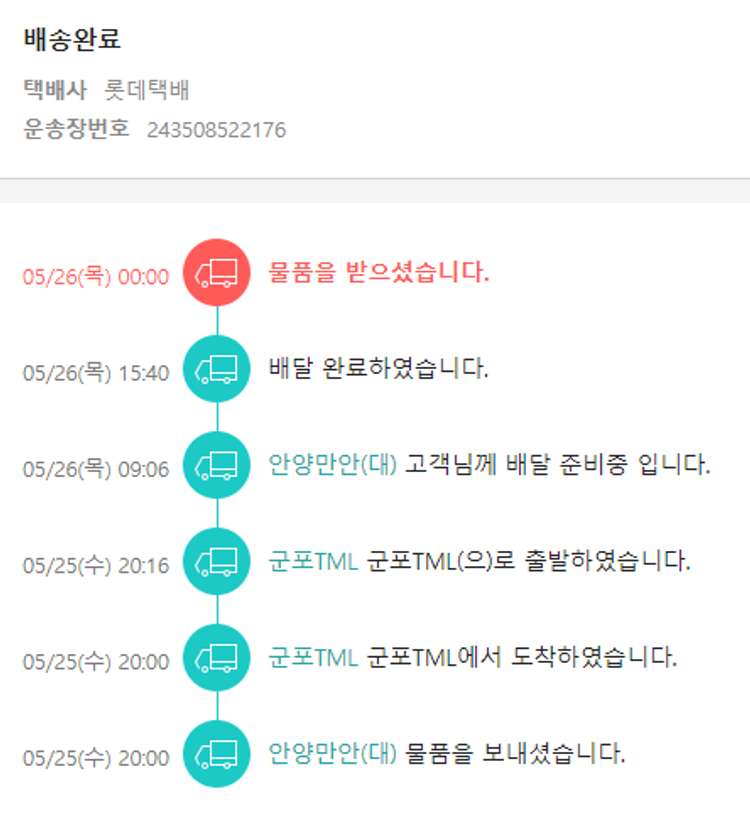Screen dimensions: 750x813
Task: Click the 운송장번호 label
Action: click(x=76, y=129)
